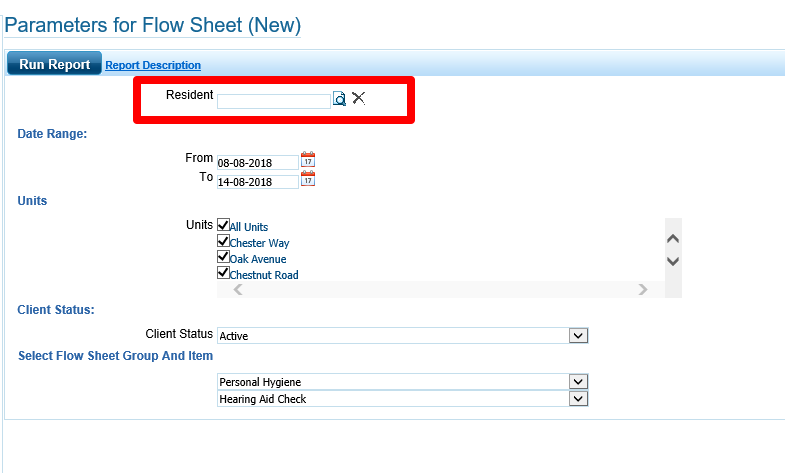
Task: Select the Date Range heading text
Action: [52, 134]
